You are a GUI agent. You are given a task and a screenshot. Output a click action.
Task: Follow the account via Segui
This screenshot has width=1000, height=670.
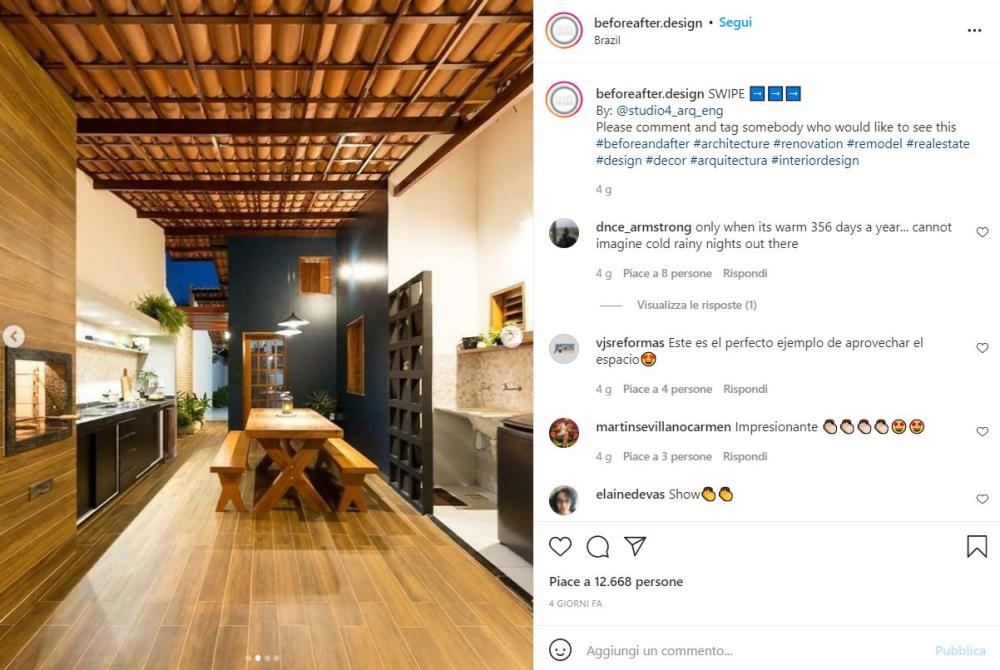point(735,22)
